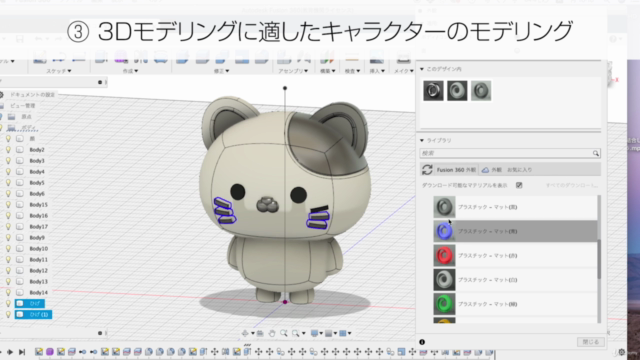Open the zoom window dropdown arrow
This screenshot has width=640, height=360.
click(303, 334)
